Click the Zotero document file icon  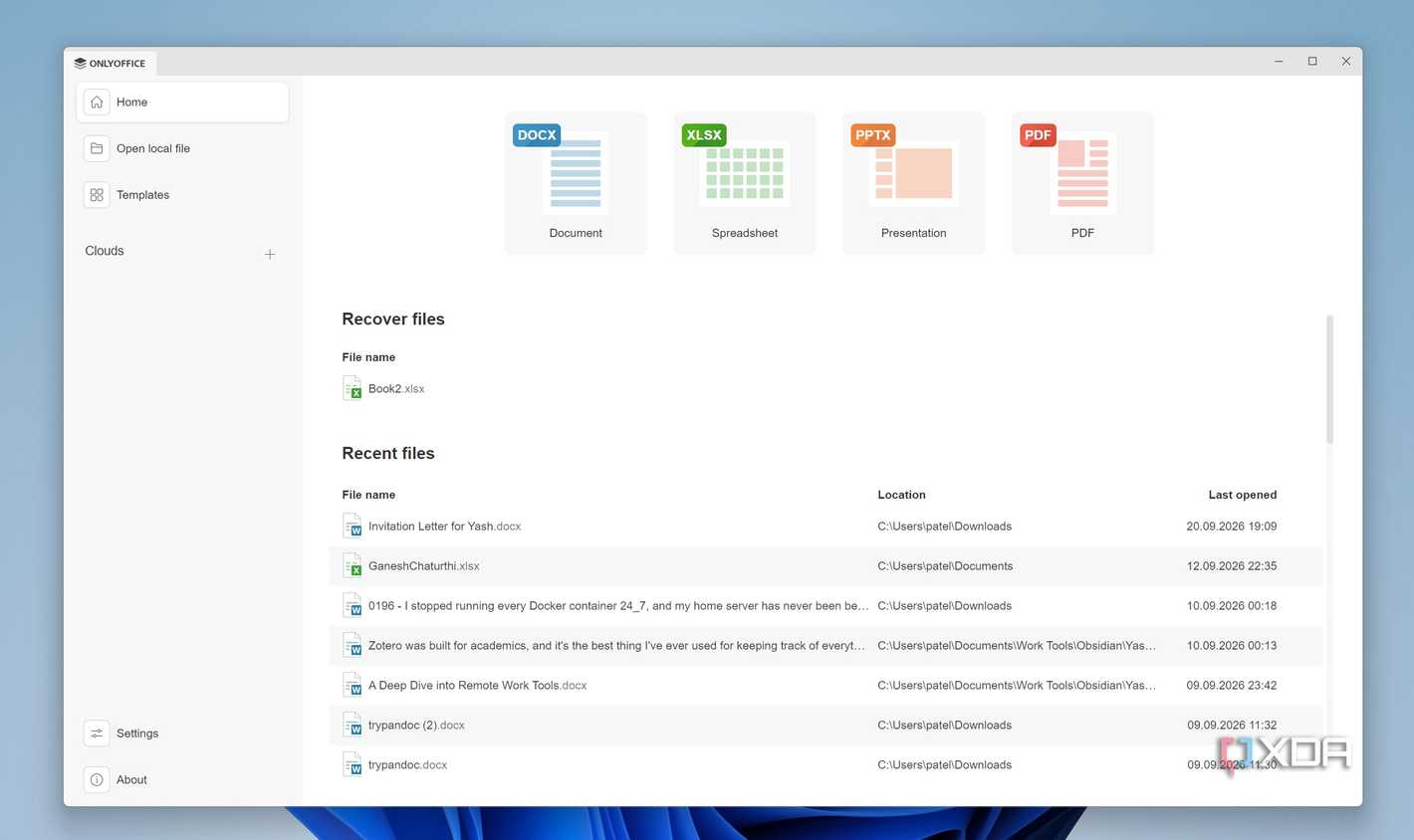pos(353,645)
